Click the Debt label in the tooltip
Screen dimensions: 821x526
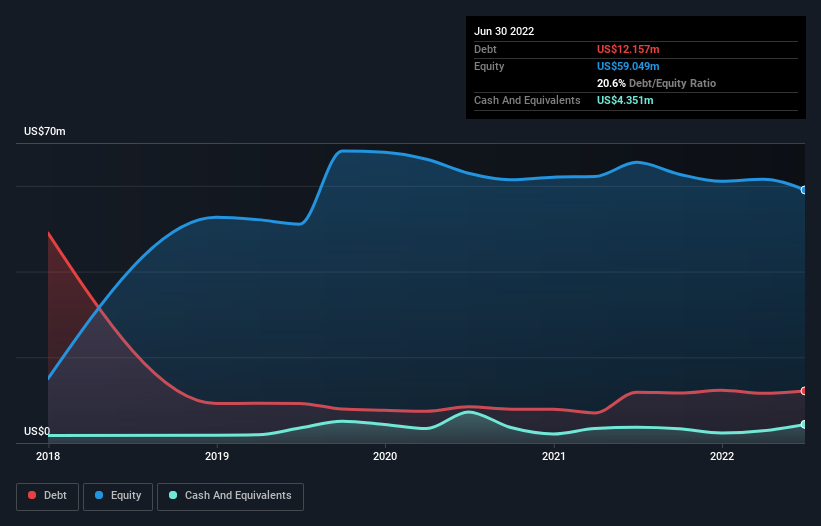[x=485, y=49]
